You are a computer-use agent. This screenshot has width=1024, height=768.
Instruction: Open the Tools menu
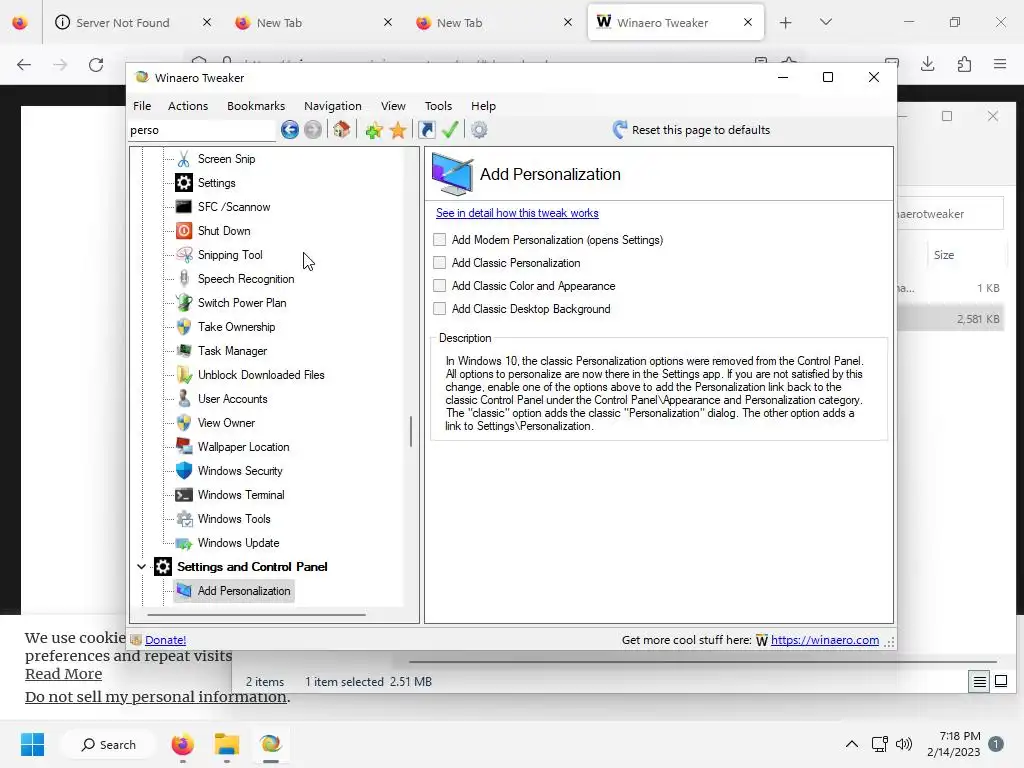(x=438, y=106)
